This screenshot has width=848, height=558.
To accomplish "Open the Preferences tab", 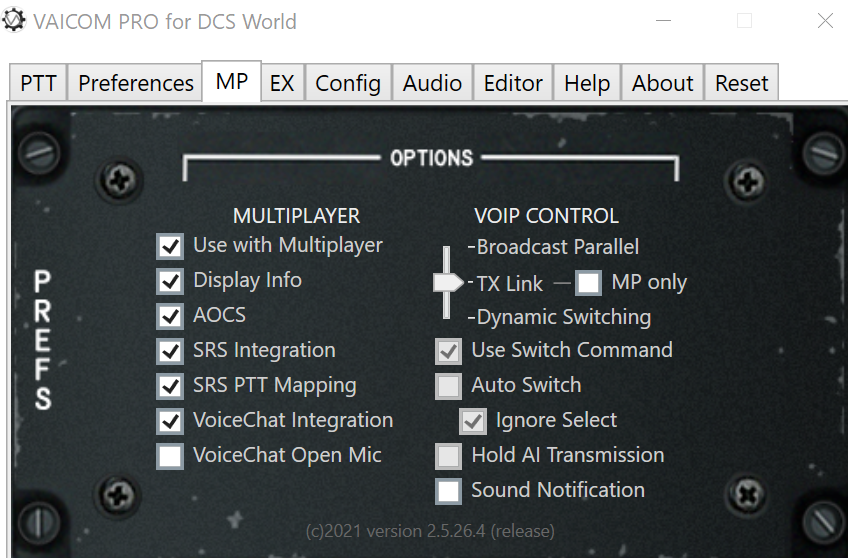I will (x=136, y=83).
